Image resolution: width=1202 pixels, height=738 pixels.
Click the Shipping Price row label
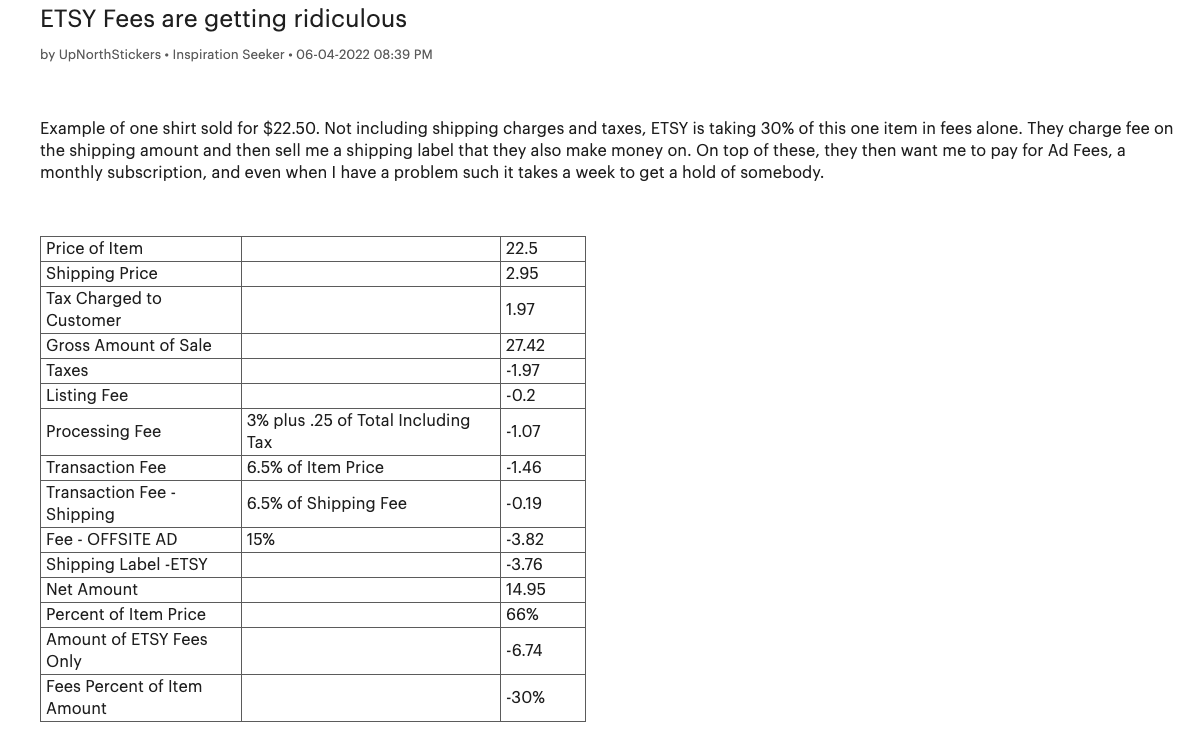tap(102, 274)
